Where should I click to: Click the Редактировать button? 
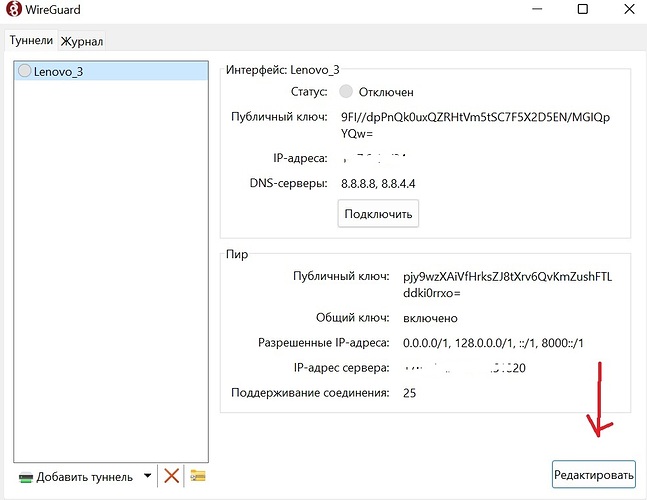tap(593, 475)
